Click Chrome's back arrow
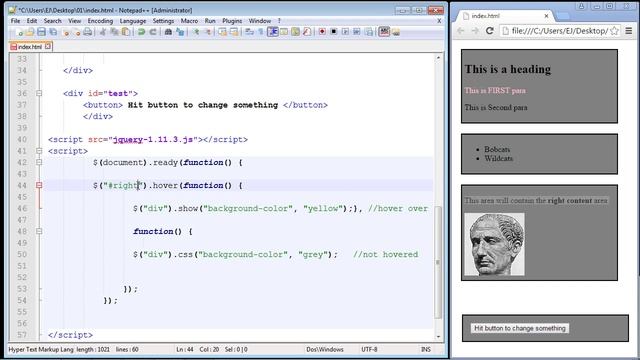The height and width of the screenshot is (360, 640). (460, 31)
